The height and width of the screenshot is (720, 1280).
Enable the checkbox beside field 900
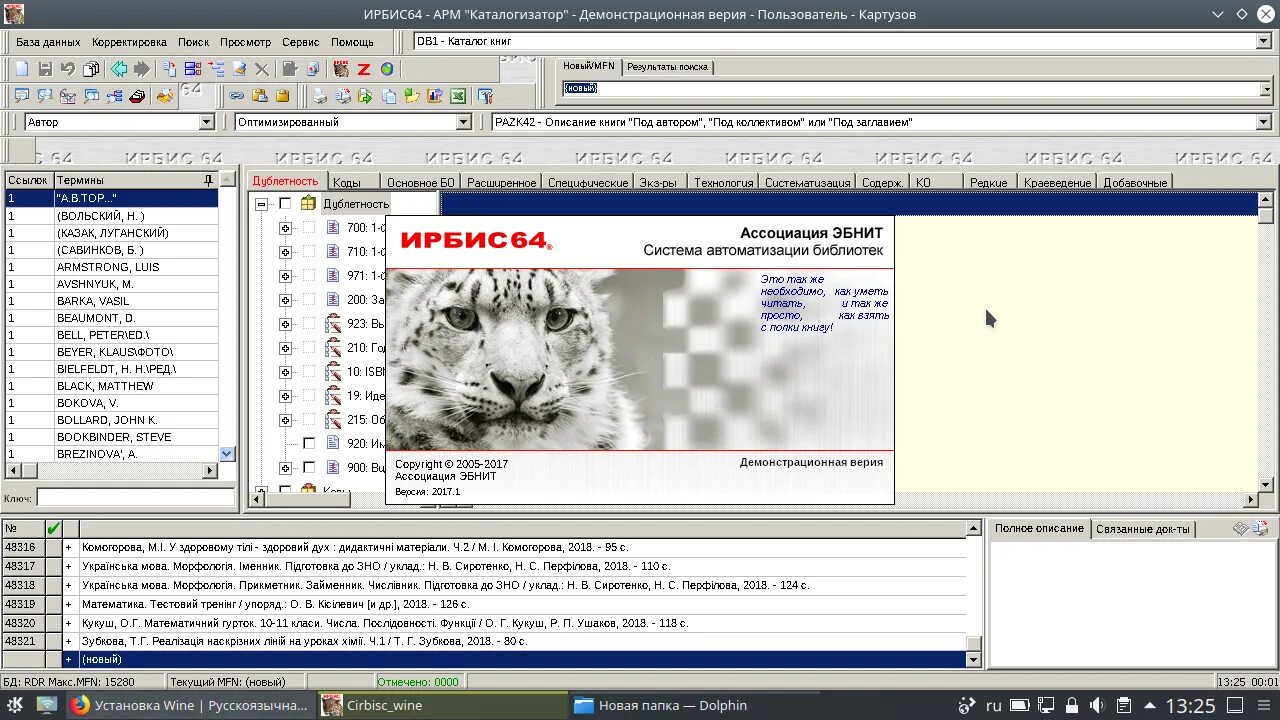[x=309, y=467]
